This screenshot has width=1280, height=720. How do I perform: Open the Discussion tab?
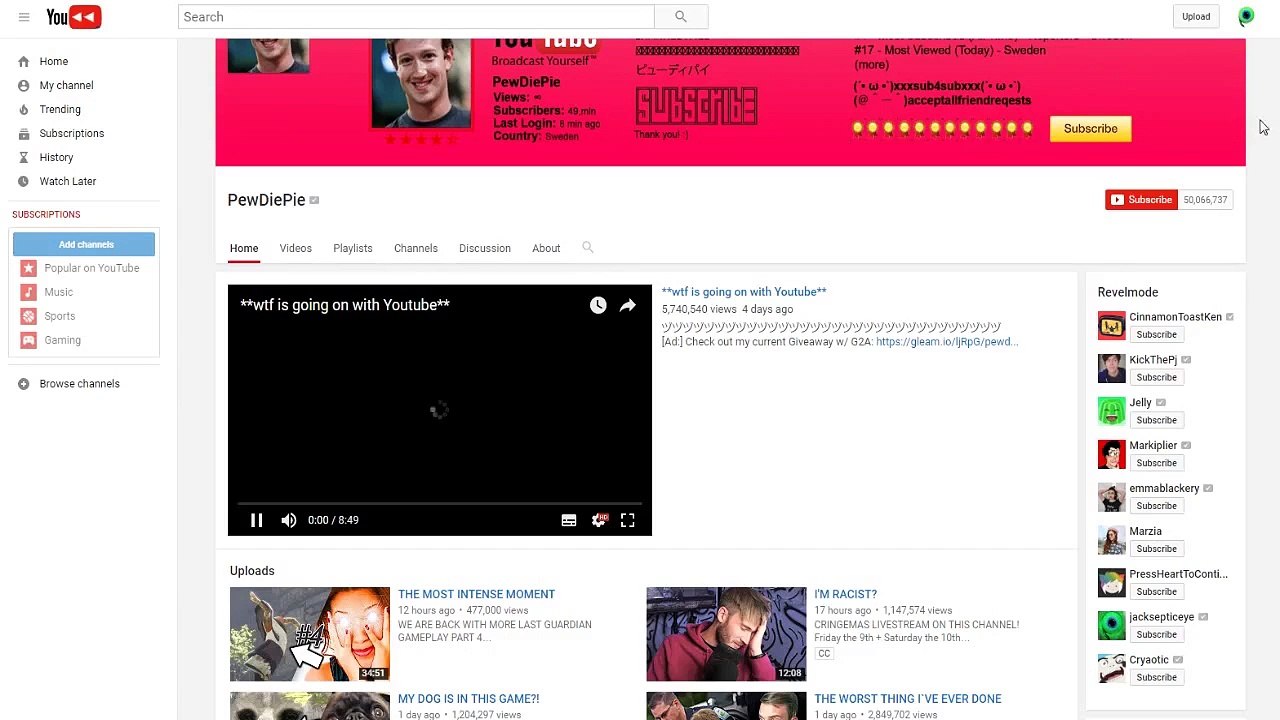485,248
